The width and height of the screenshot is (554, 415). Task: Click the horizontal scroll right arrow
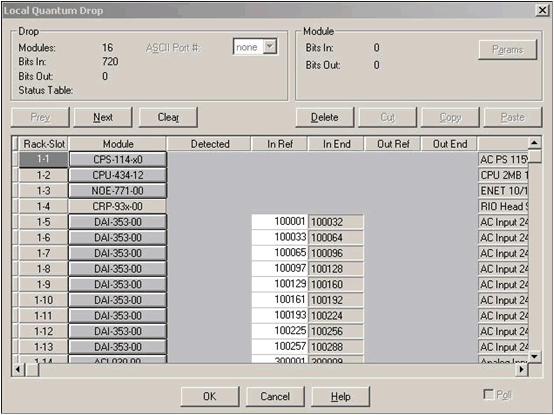(x=521, y=370)
